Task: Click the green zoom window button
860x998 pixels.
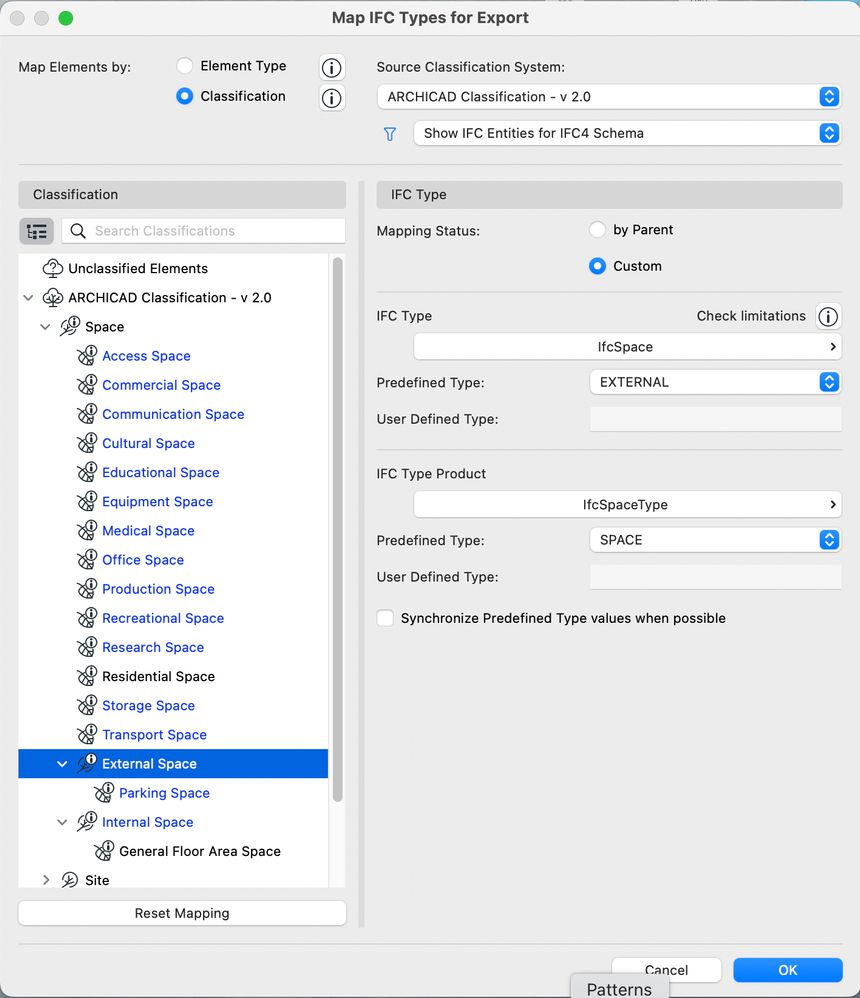Action: pyautogui.click(x=66, y=18)
